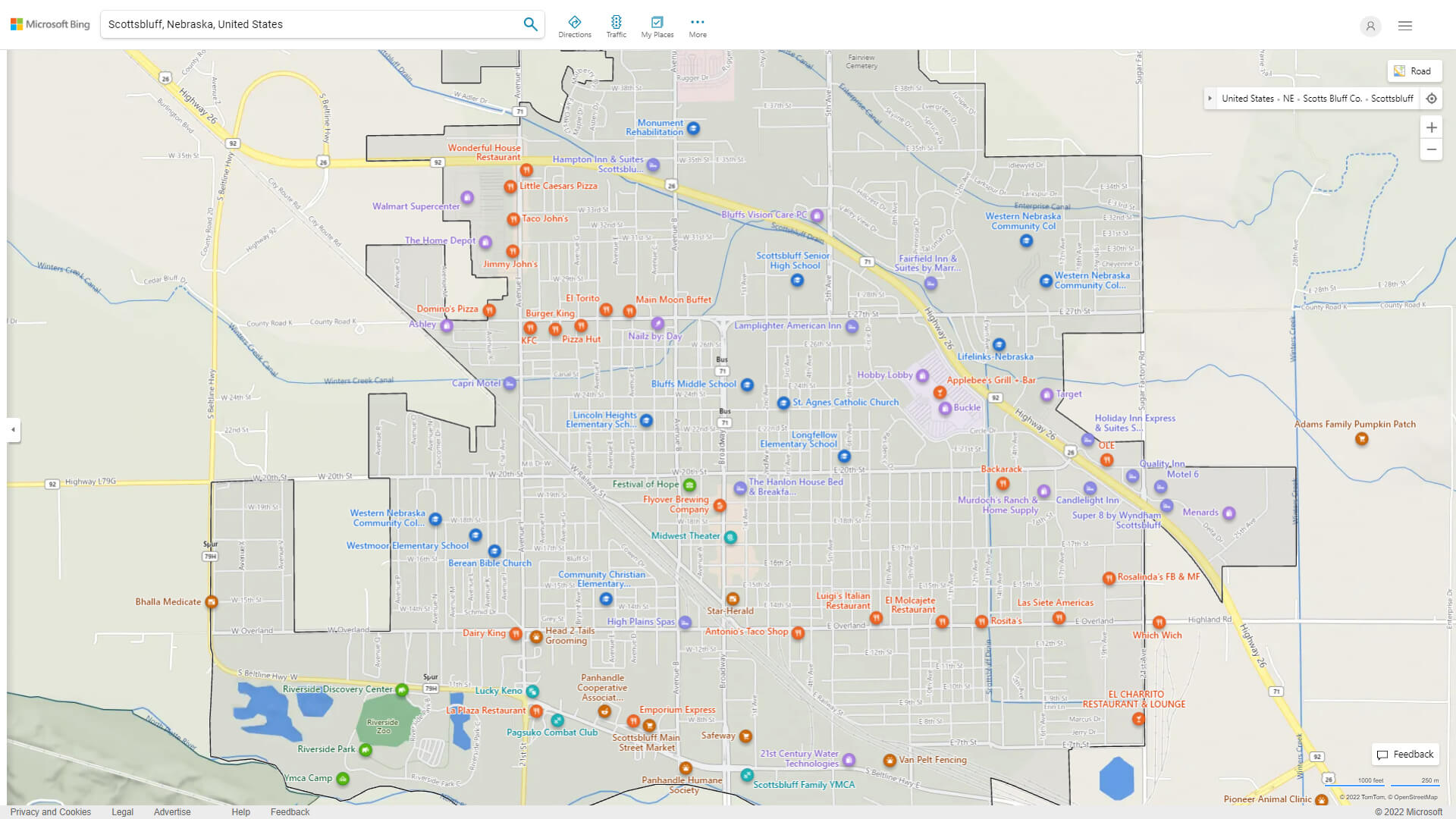
Task: Collapse the left side panel arrow
Action: 12,430
